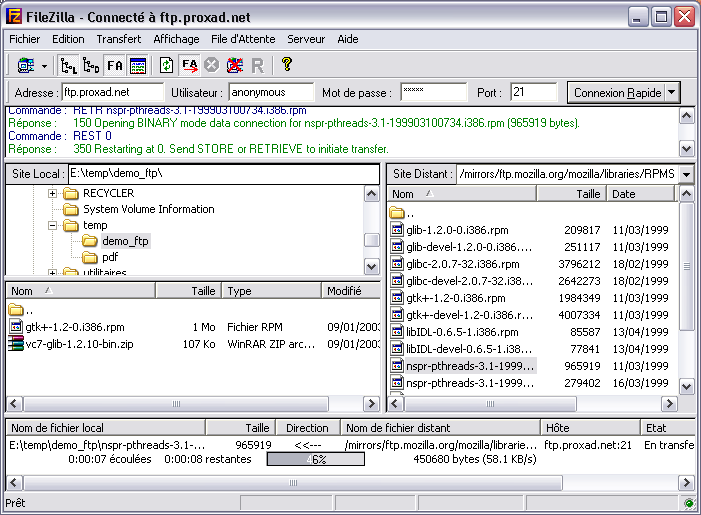The image size is (701, 515).
Task: Click the process queue icon
Action: click(x=190, y=66)
